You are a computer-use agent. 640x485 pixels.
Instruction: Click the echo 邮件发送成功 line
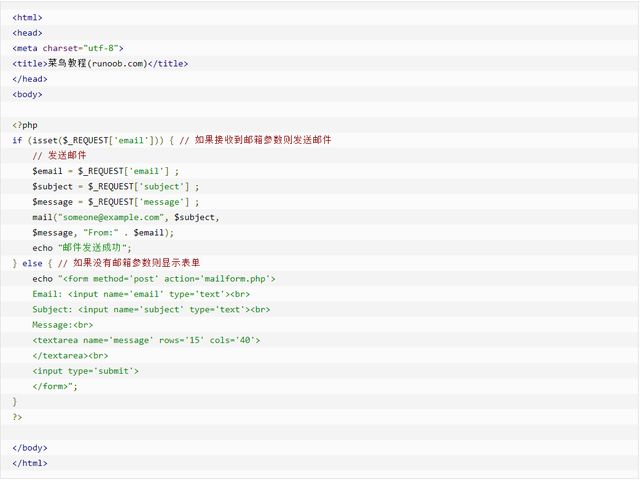(x=82, y=248)
